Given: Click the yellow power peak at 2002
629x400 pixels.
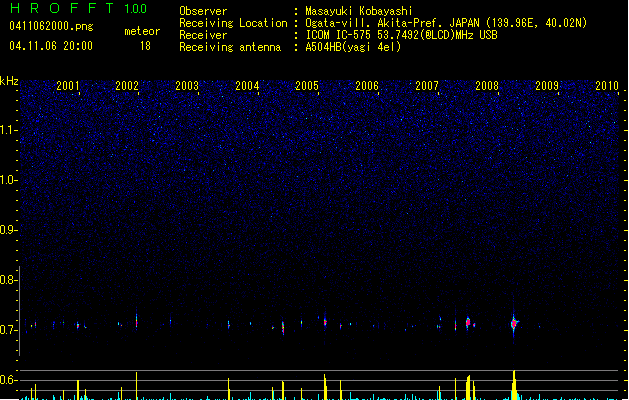Looking at the screenshot, I should tap(136, 386).
